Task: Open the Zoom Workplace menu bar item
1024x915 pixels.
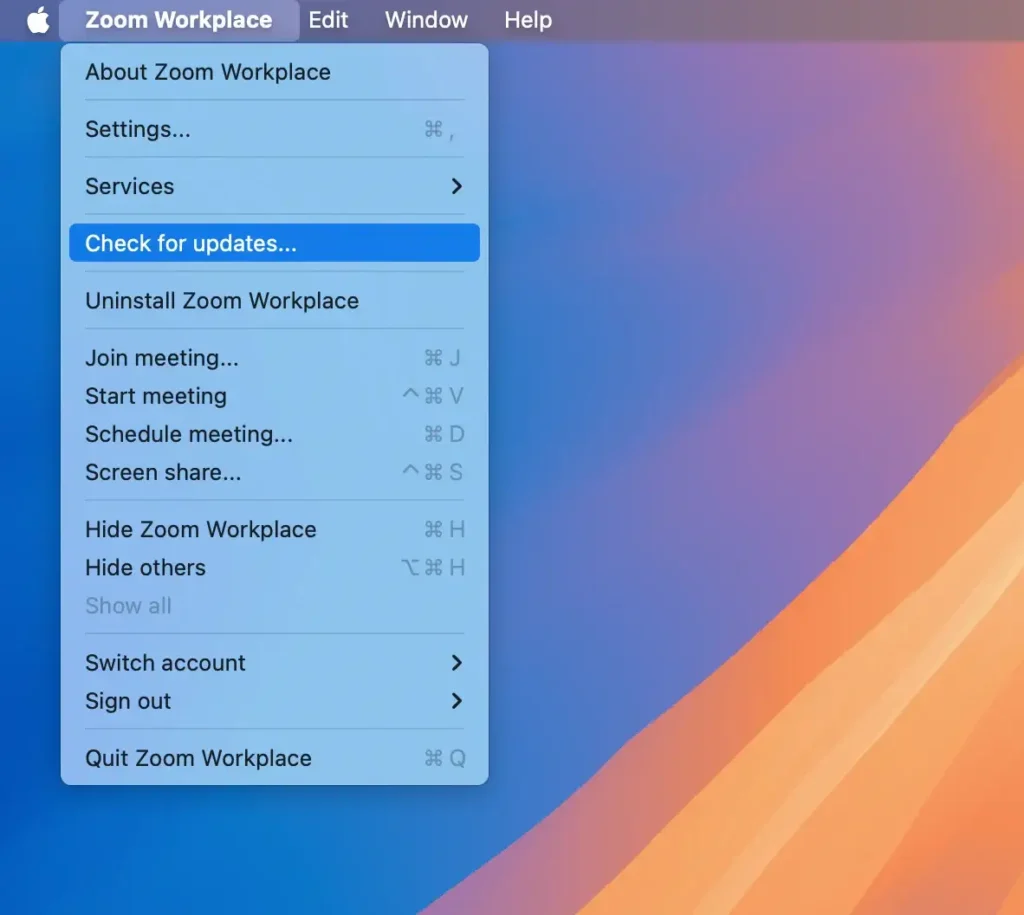Action: (179, 20)
